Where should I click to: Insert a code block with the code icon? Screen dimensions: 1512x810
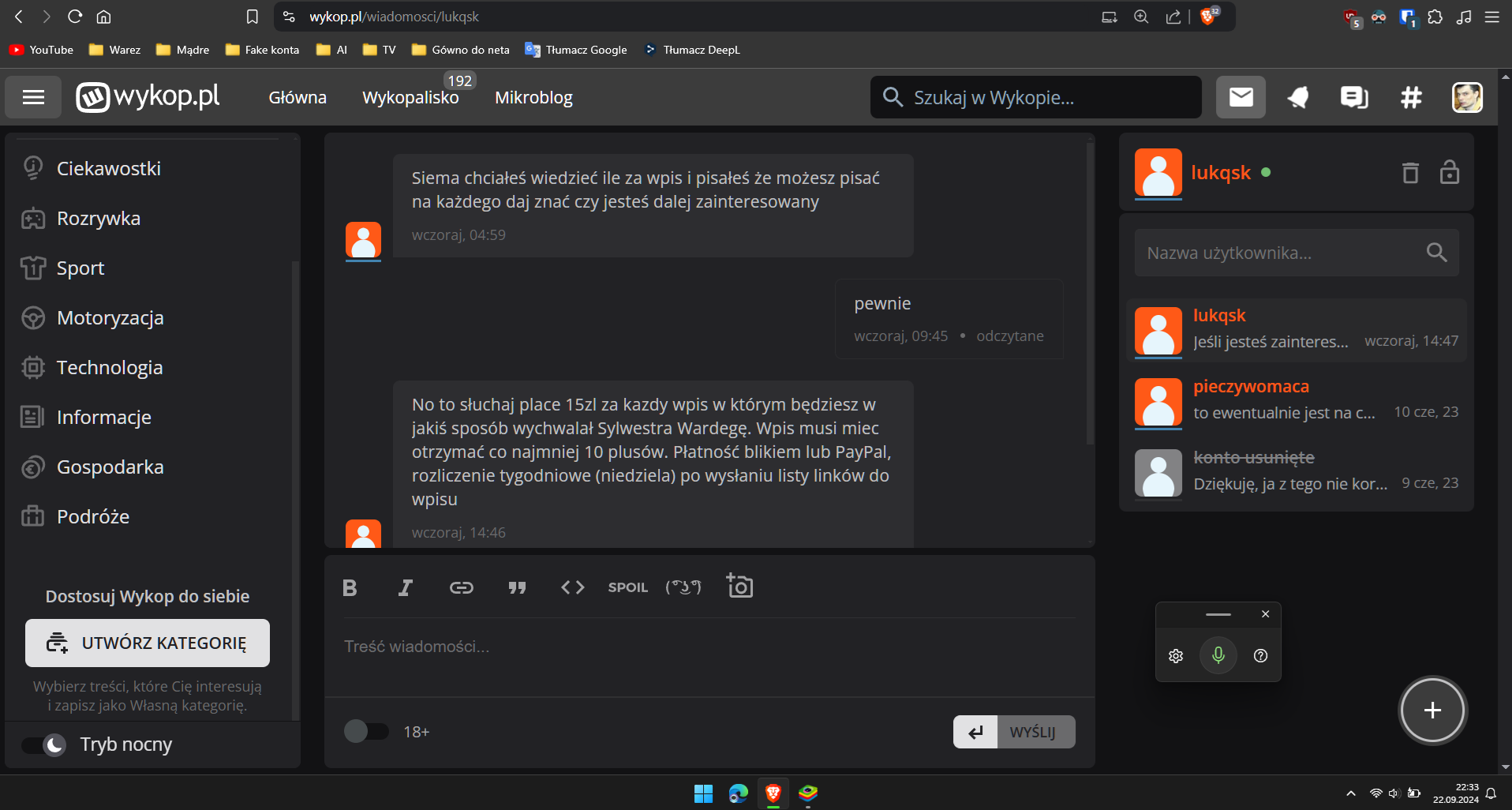coord(572,587)
